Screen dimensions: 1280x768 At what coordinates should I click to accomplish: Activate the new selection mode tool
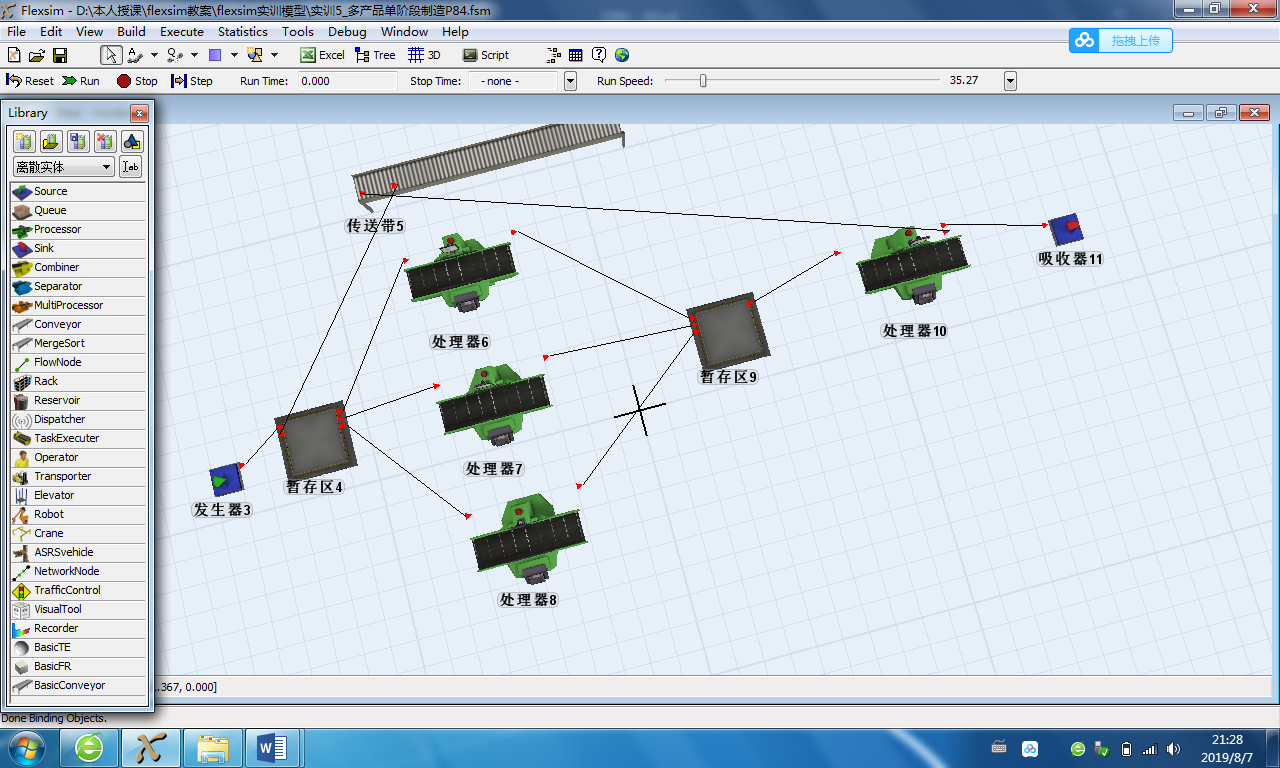click(x=254, y=55)
